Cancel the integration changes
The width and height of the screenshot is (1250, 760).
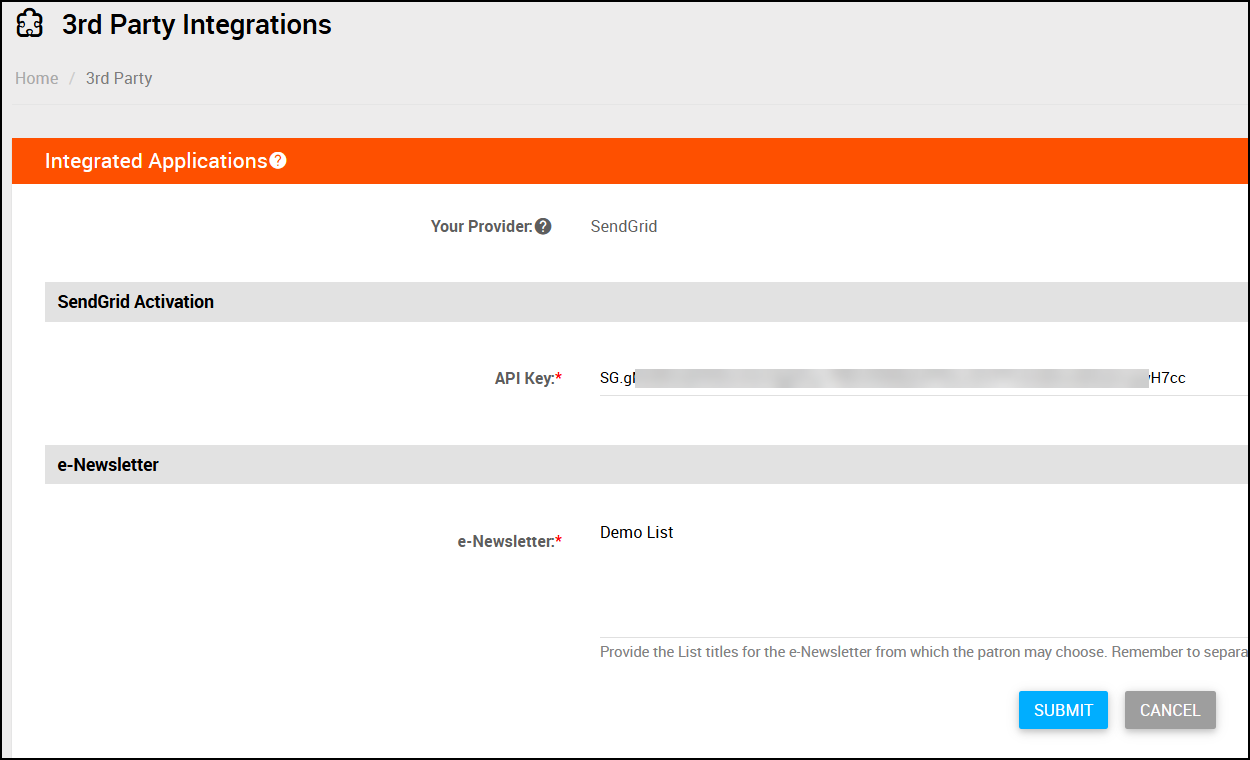(1170, 710)
